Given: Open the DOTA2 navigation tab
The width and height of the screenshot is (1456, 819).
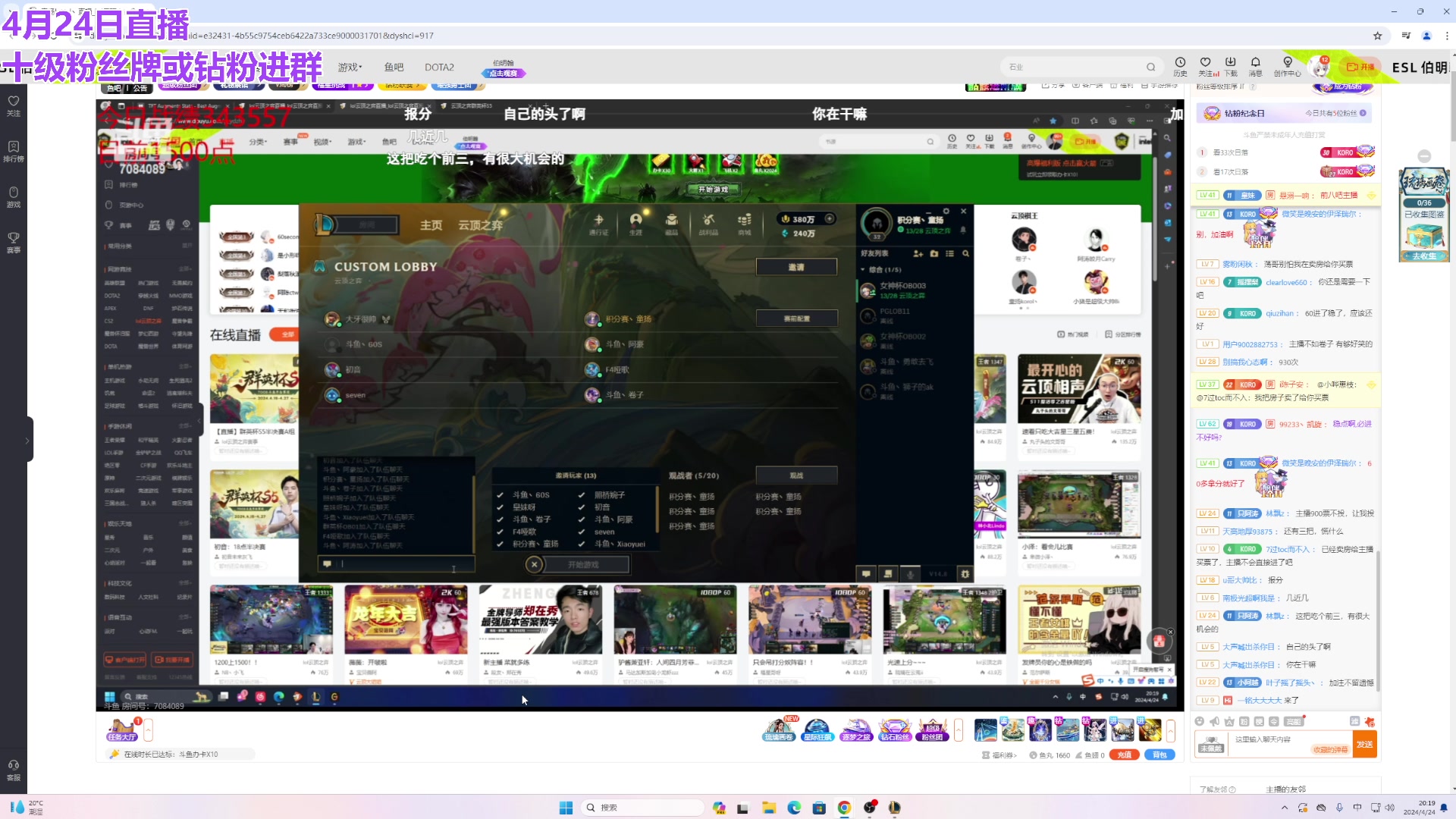Looking at the screenshot, I should 439,67.
